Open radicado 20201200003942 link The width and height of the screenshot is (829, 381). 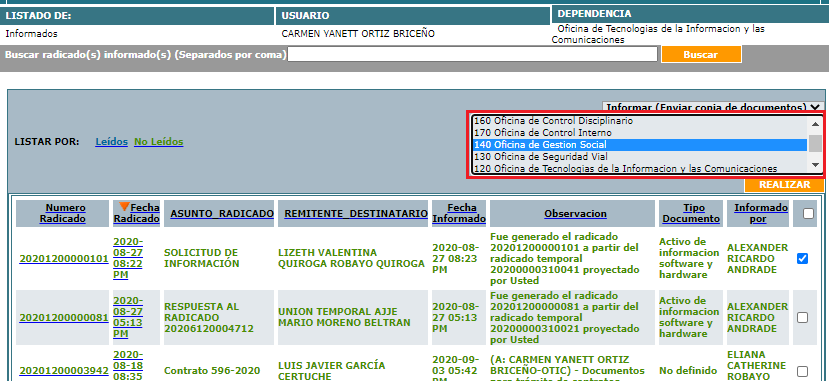coord(64,371)
